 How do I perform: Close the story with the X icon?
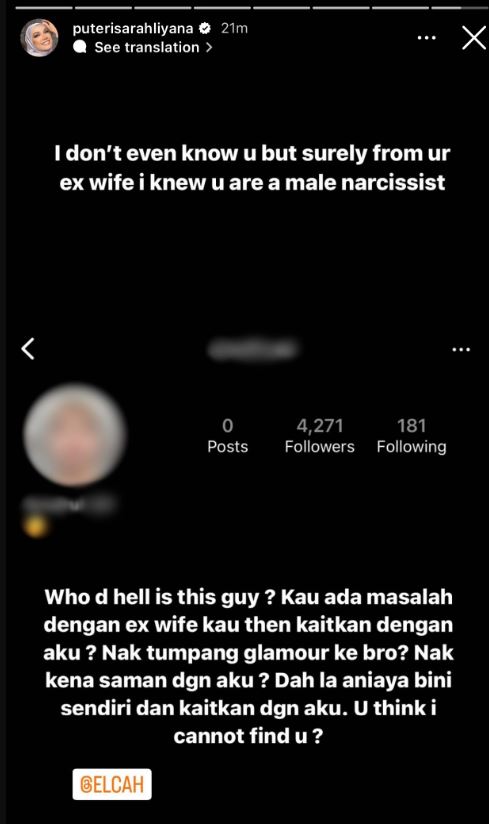point(474,38)
